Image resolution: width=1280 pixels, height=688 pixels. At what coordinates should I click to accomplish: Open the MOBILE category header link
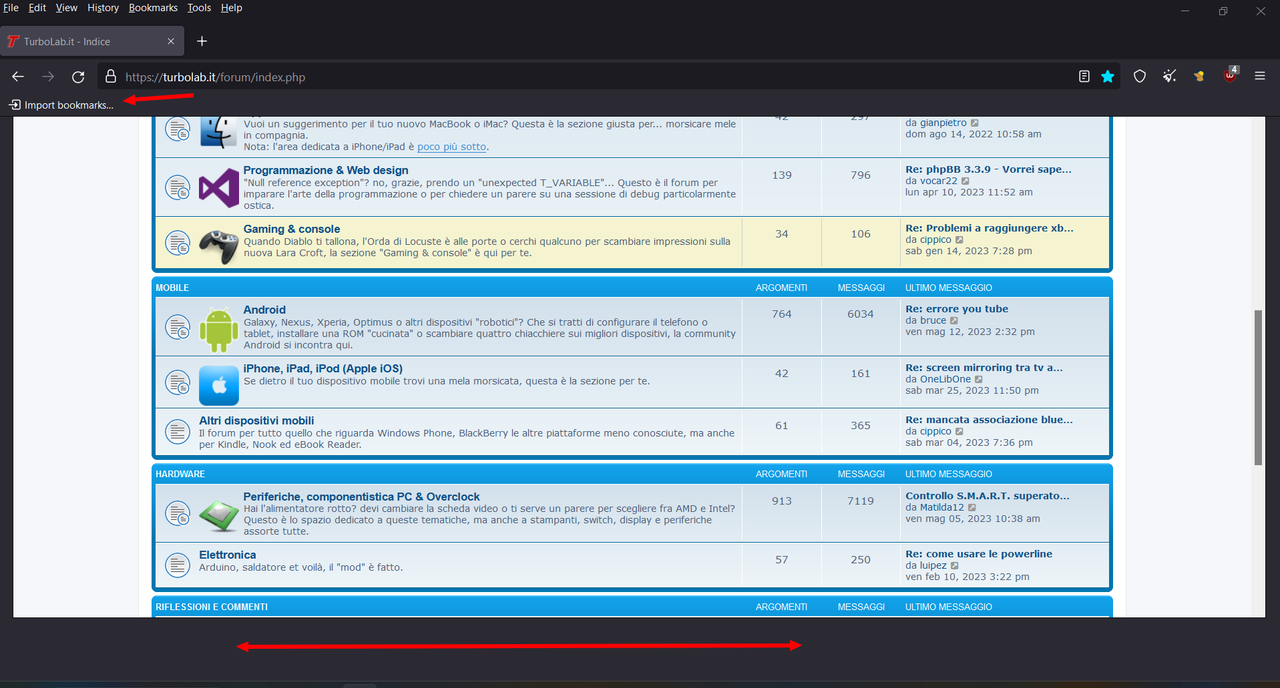pyautogui.click(x=172, y=288)
